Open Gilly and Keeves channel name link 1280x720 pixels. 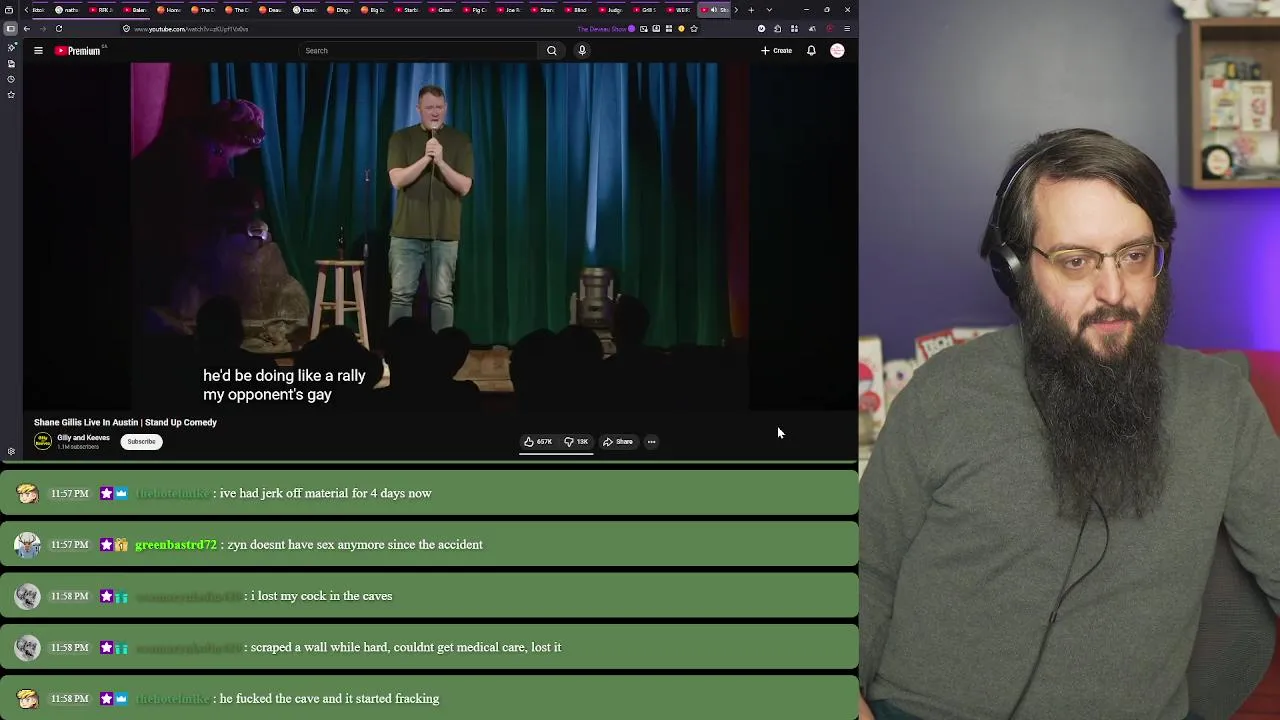pos(83,438)
